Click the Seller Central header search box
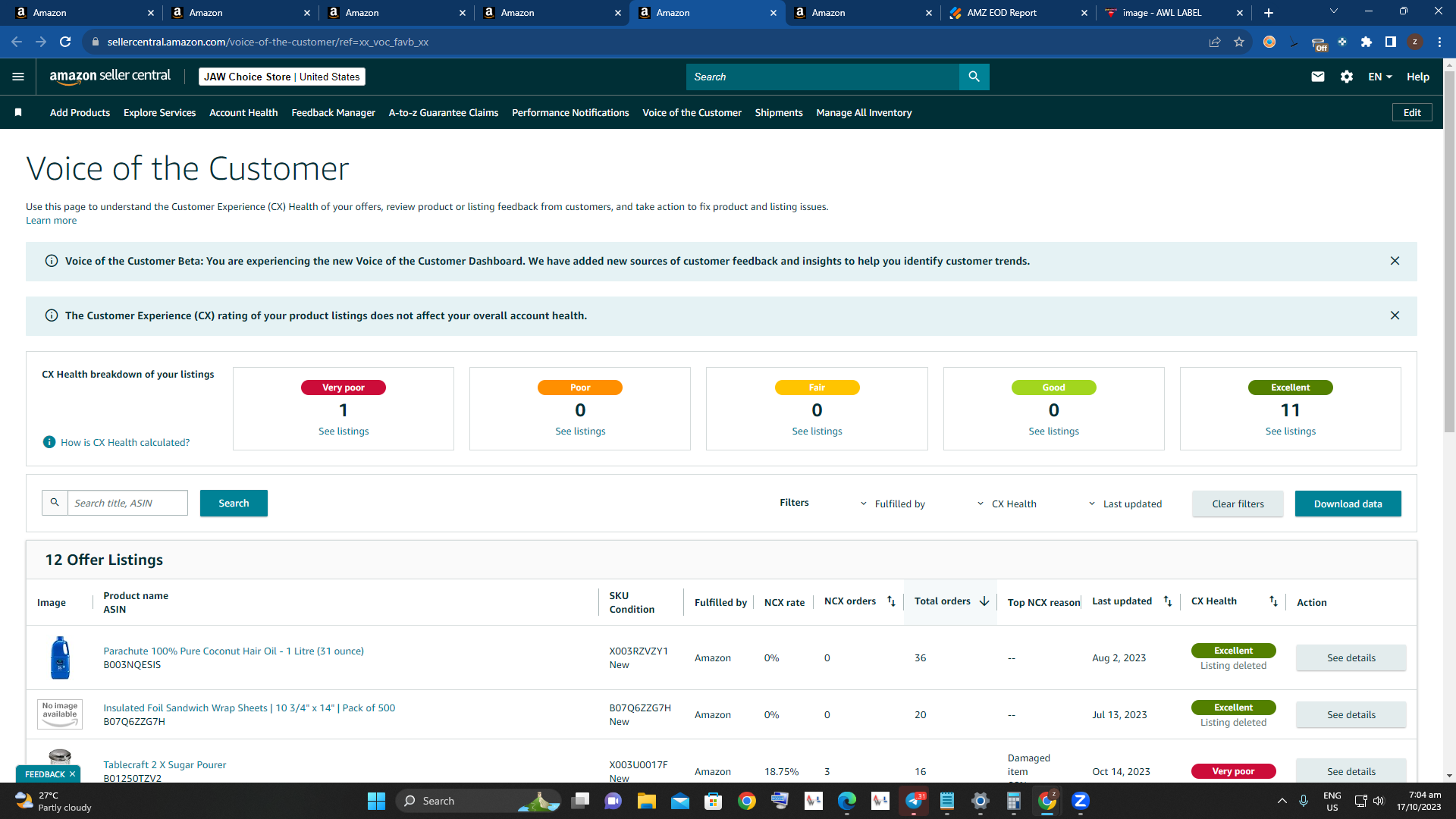 tap(823, 77)
